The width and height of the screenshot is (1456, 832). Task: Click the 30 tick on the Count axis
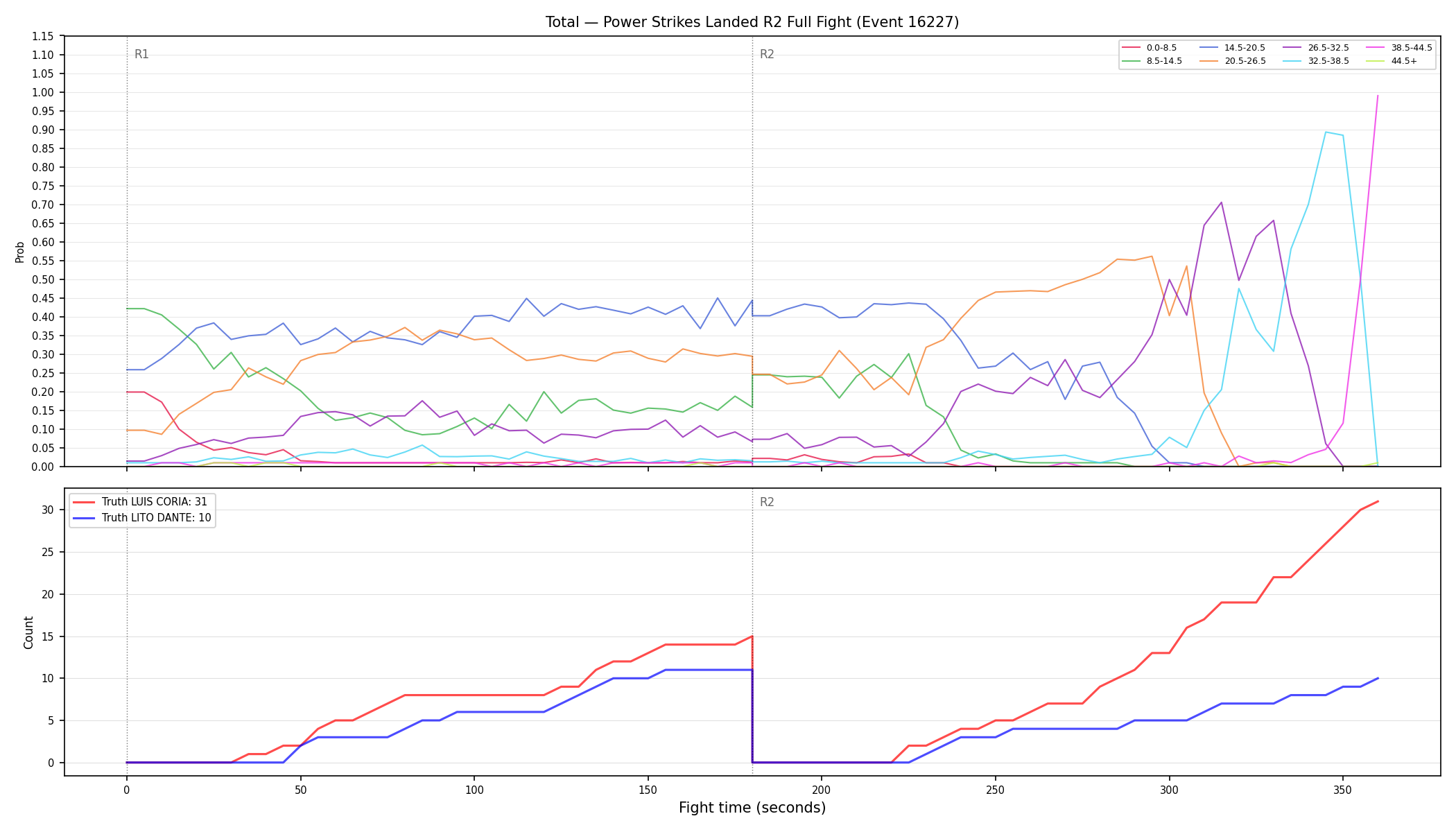(x=47, y=510)
